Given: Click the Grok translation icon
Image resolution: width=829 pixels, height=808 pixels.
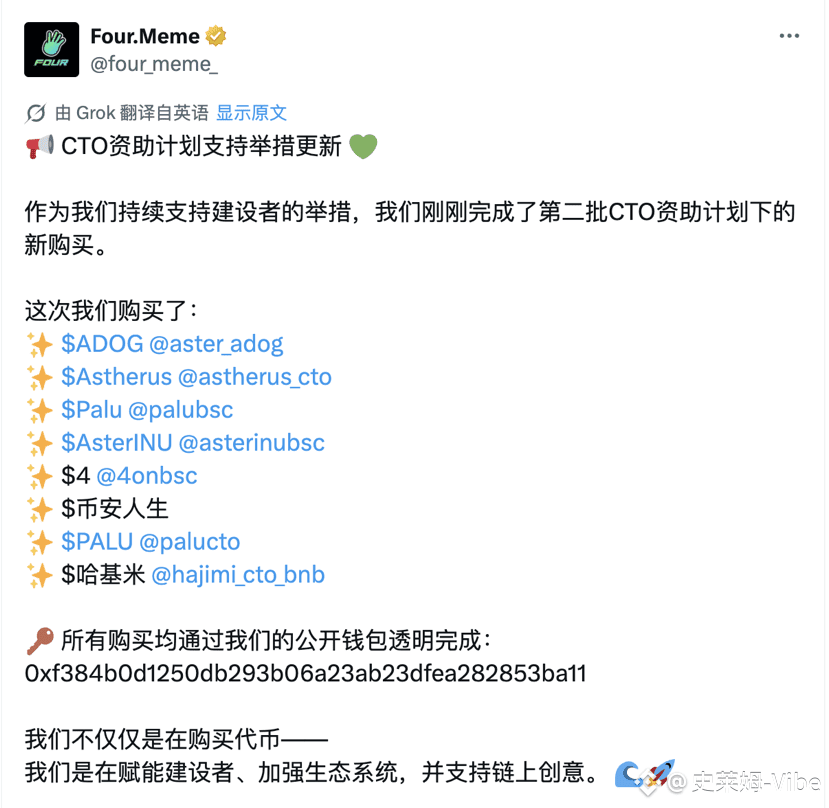Looking at the screenshot, I should [36, 113].
